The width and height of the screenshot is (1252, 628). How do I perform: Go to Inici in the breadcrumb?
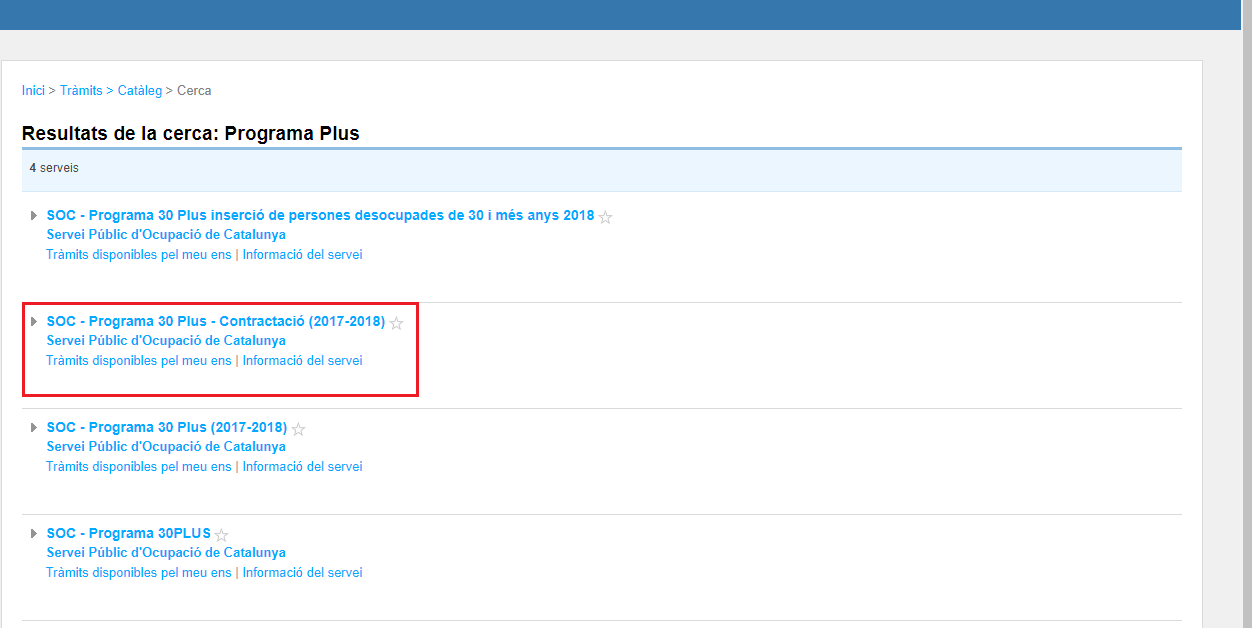(x=33, y=90)
